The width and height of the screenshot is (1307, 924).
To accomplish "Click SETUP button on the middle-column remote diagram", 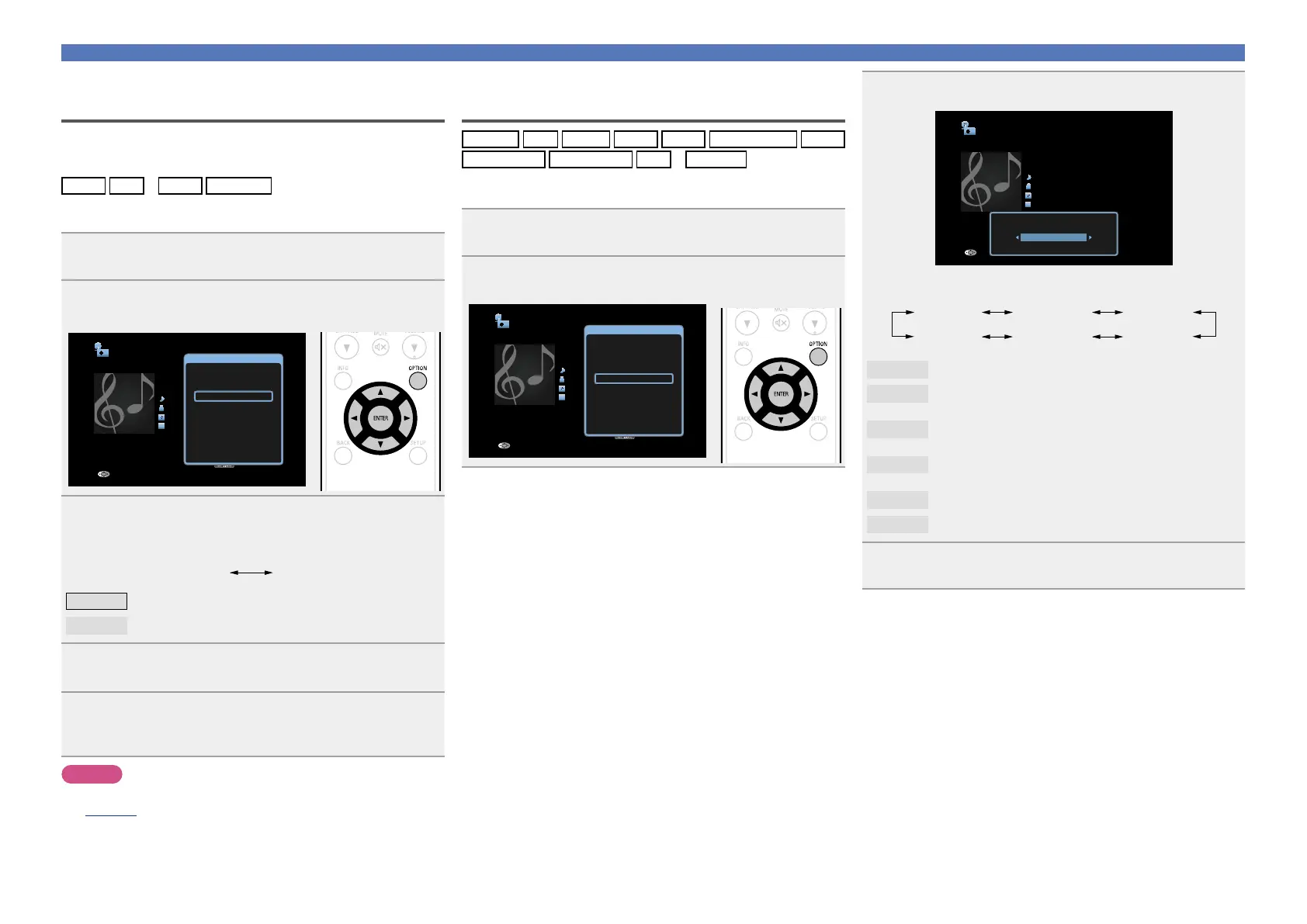I will point(818,431).
